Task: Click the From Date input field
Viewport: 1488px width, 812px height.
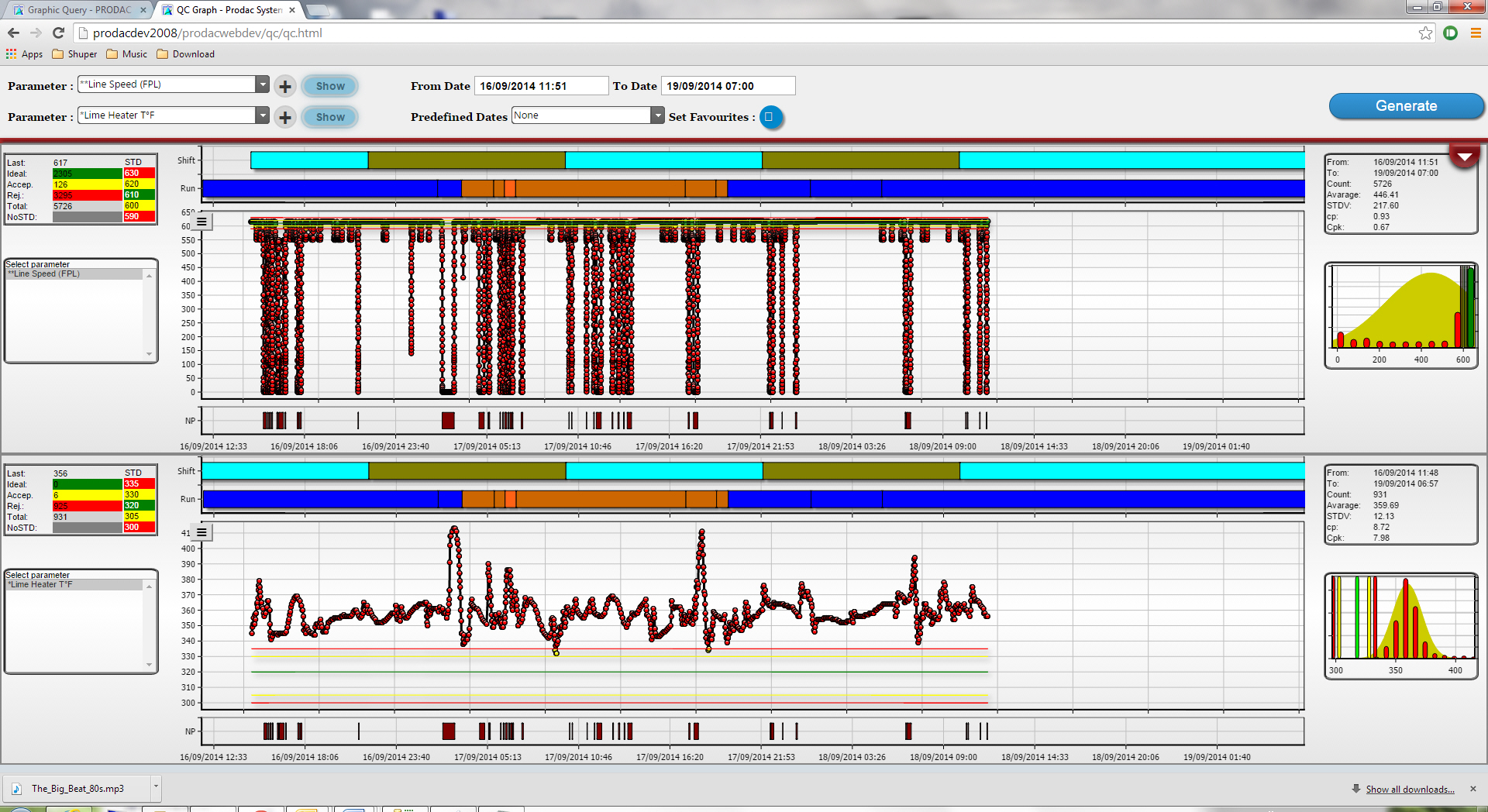Action: 540,86
